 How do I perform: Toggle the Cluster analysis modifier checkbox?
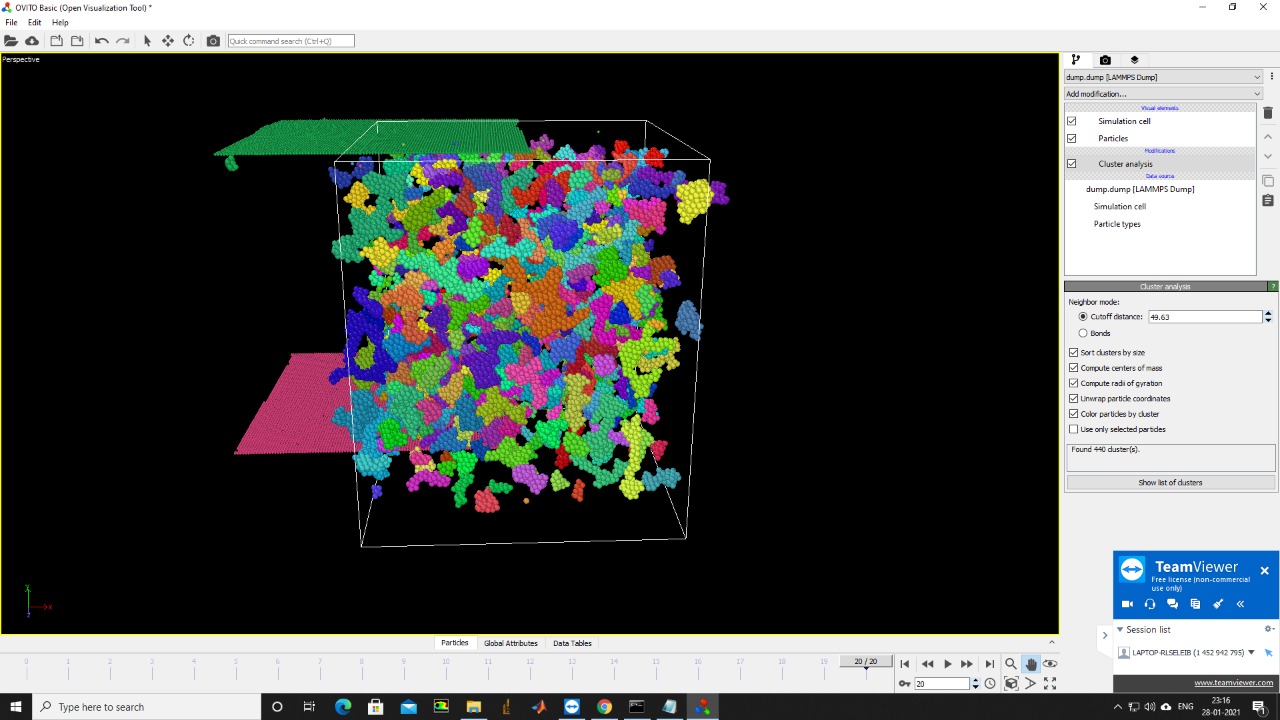tap(1072, 164)
